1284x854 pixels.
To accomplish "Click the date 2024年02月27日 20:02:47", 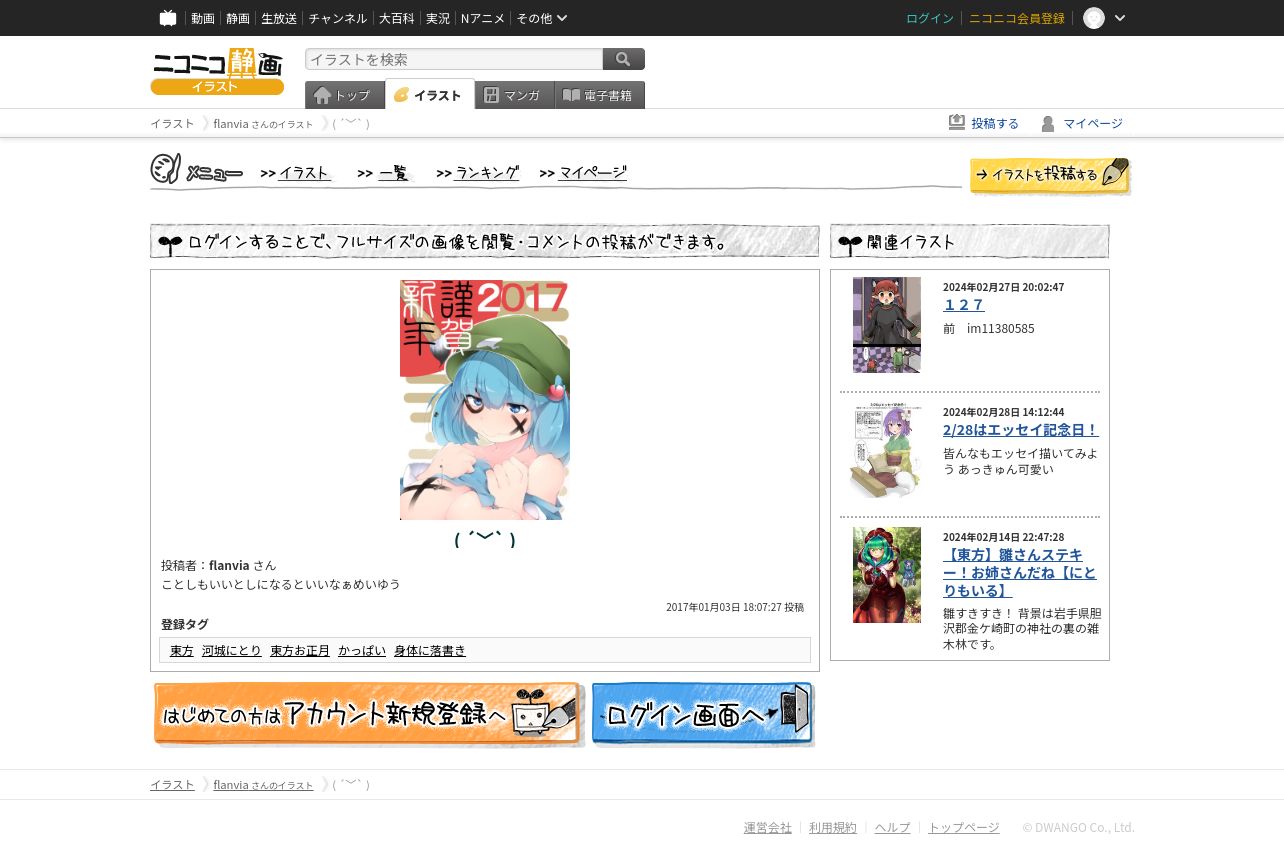I will click(x=1003, y=287).
